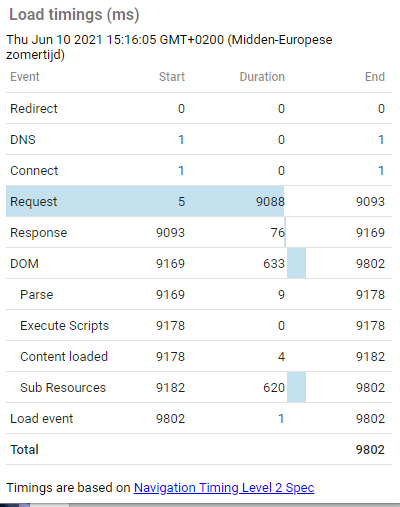Select the Request row label
400x507 pixels.
pyautogui.click(x=34, y=202)
